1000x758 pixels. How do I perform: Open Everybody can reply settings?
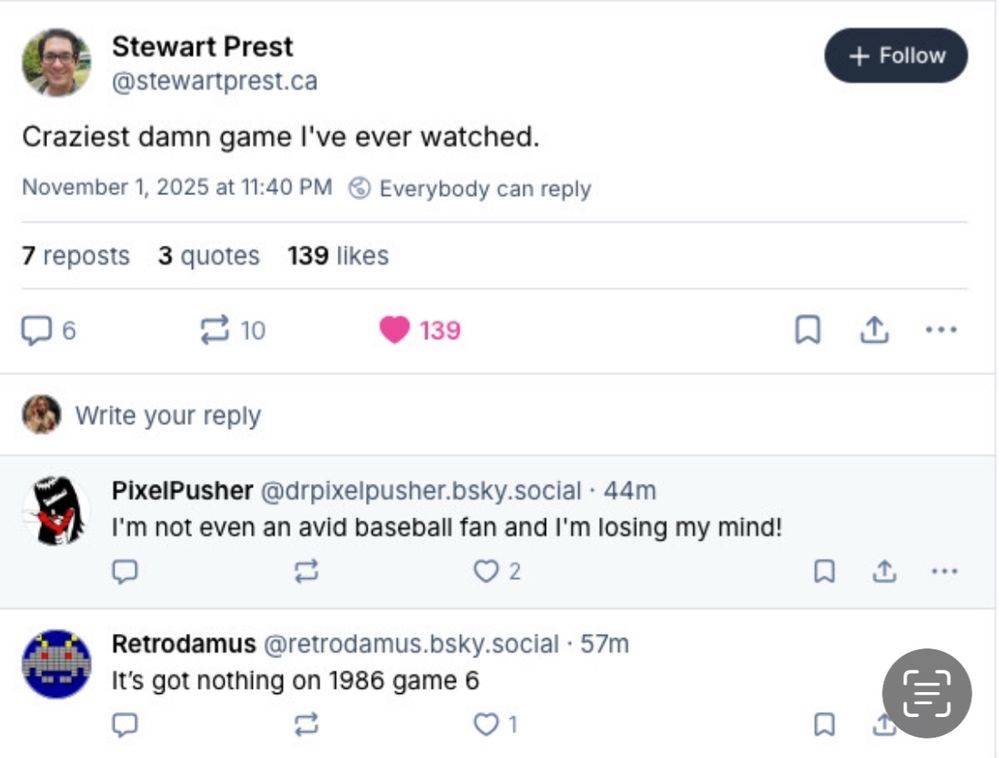(x=470, y=189)
